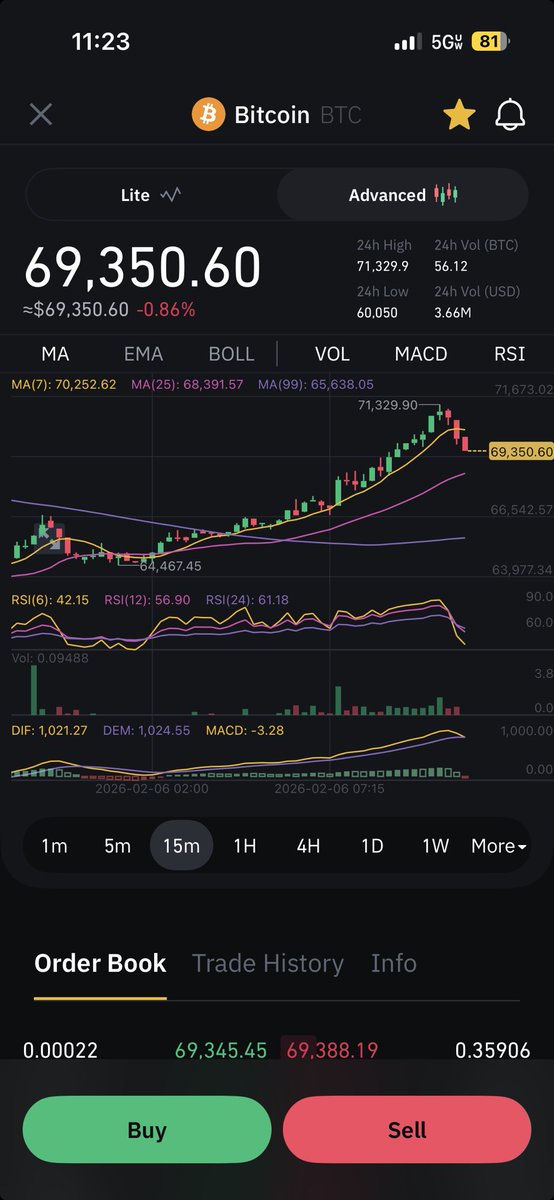This screenshot has height=1200, width=554.
Task: Tap the MA(25): 68,391.57 label
Action: coord(187,384)
